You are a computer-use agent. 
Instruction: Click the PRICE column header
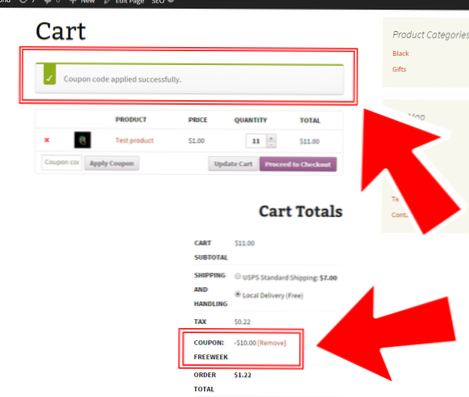pyautogui.click(x=198, y=120)
